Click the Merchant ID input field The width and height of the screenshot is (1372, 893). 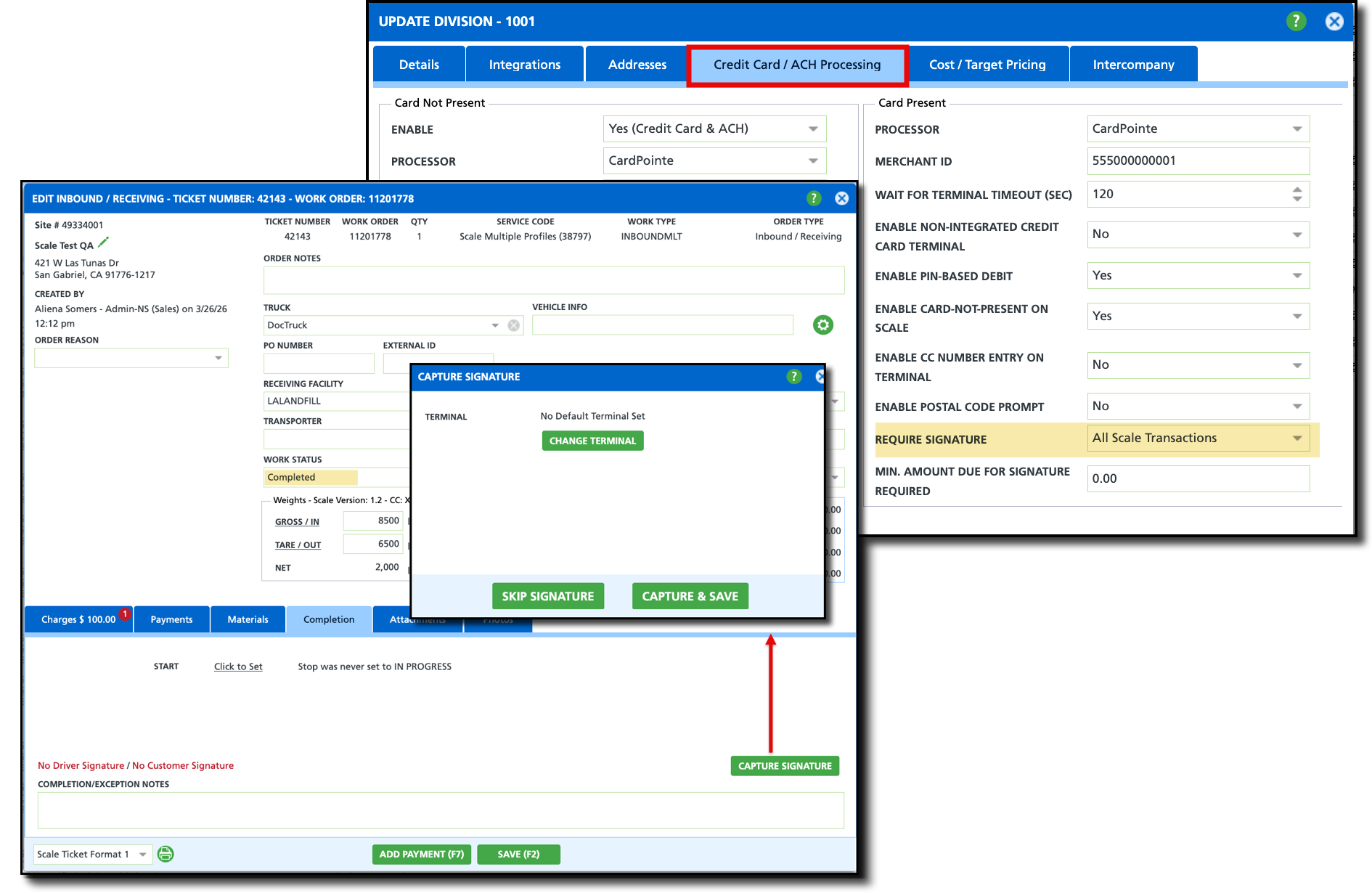pos(1198,161)
